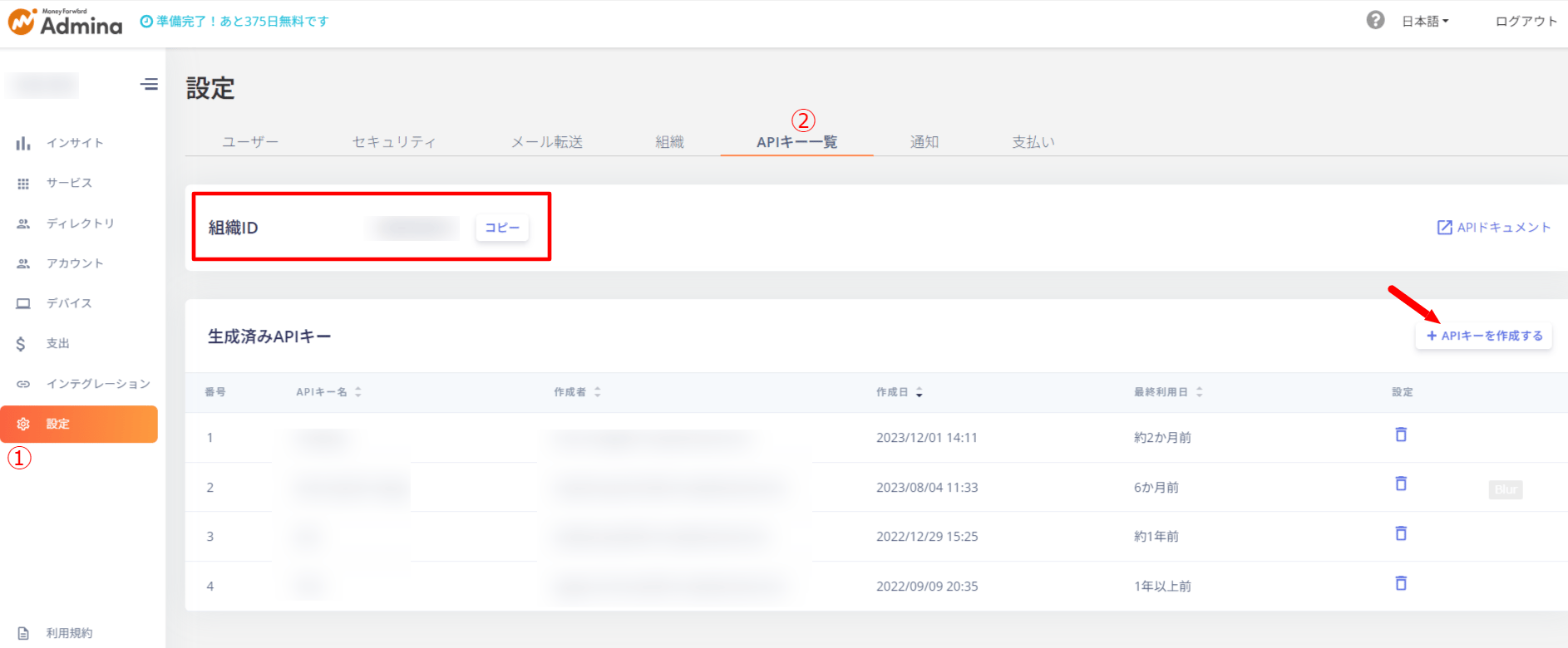
Task: Sort by APIキー名 column arrows
Action: coord(358,392)
